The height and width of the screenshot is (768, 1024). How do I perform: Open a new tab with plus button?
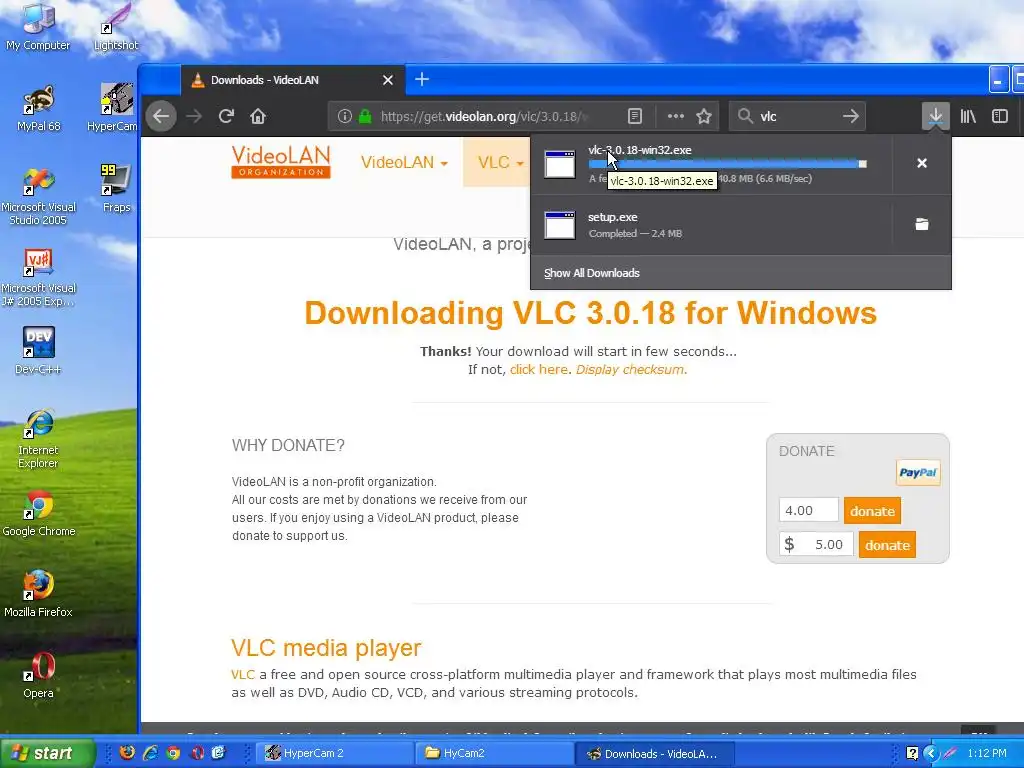422,80
